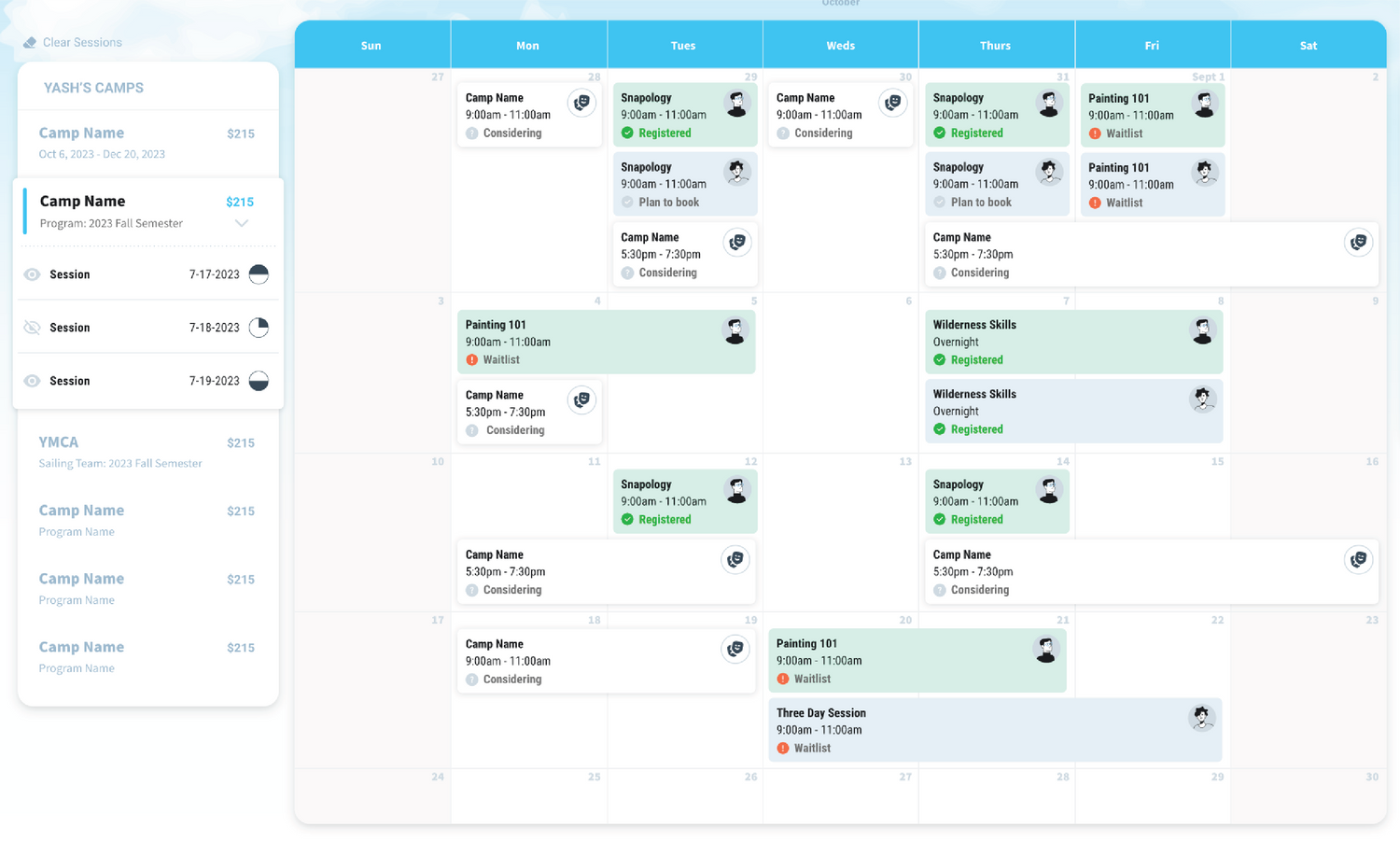This screenshot has height=841, width=1400.
Task: Toggle visibility of the 7-19-2023 session
Action: pyautogui.click(x=32, y=381)
